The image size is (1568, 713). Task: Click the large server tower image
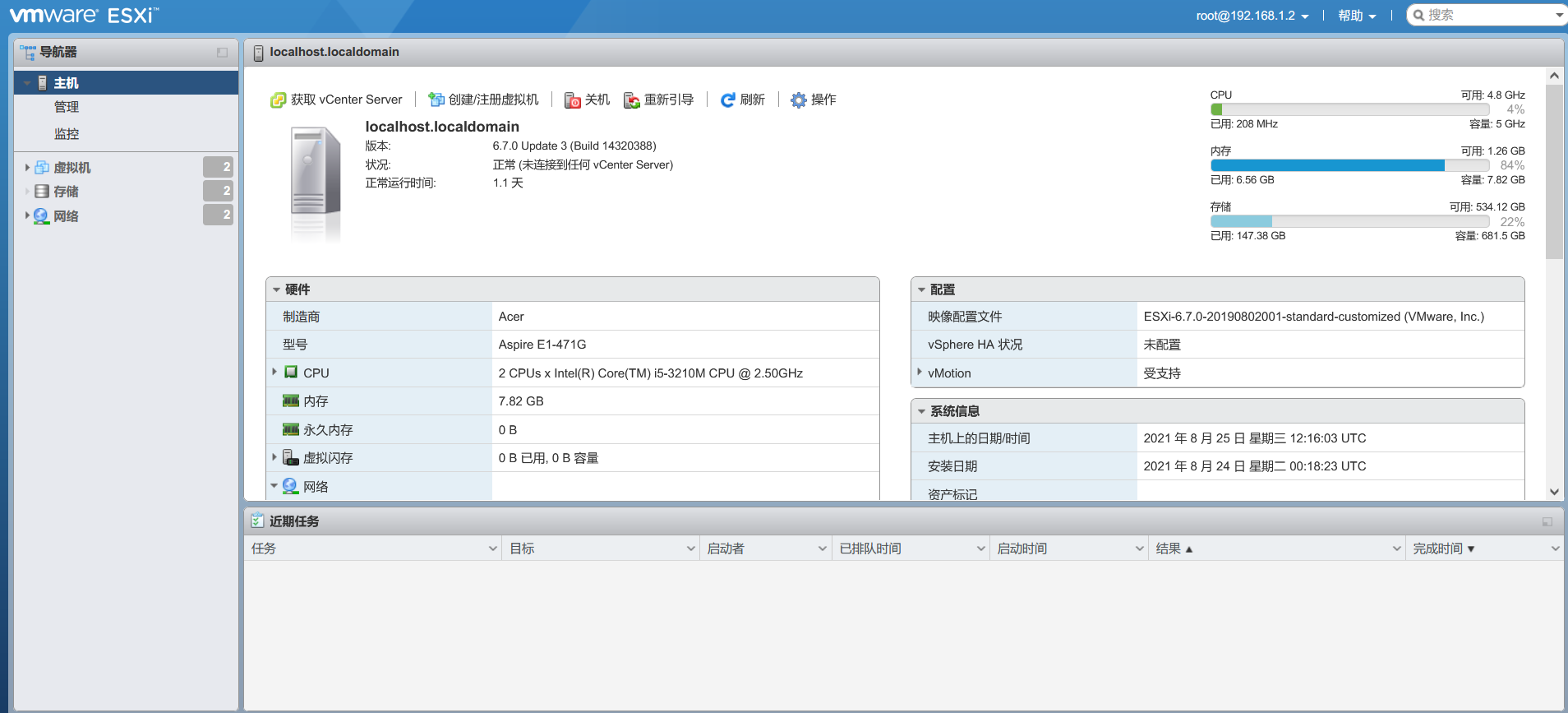coord(316,183)
